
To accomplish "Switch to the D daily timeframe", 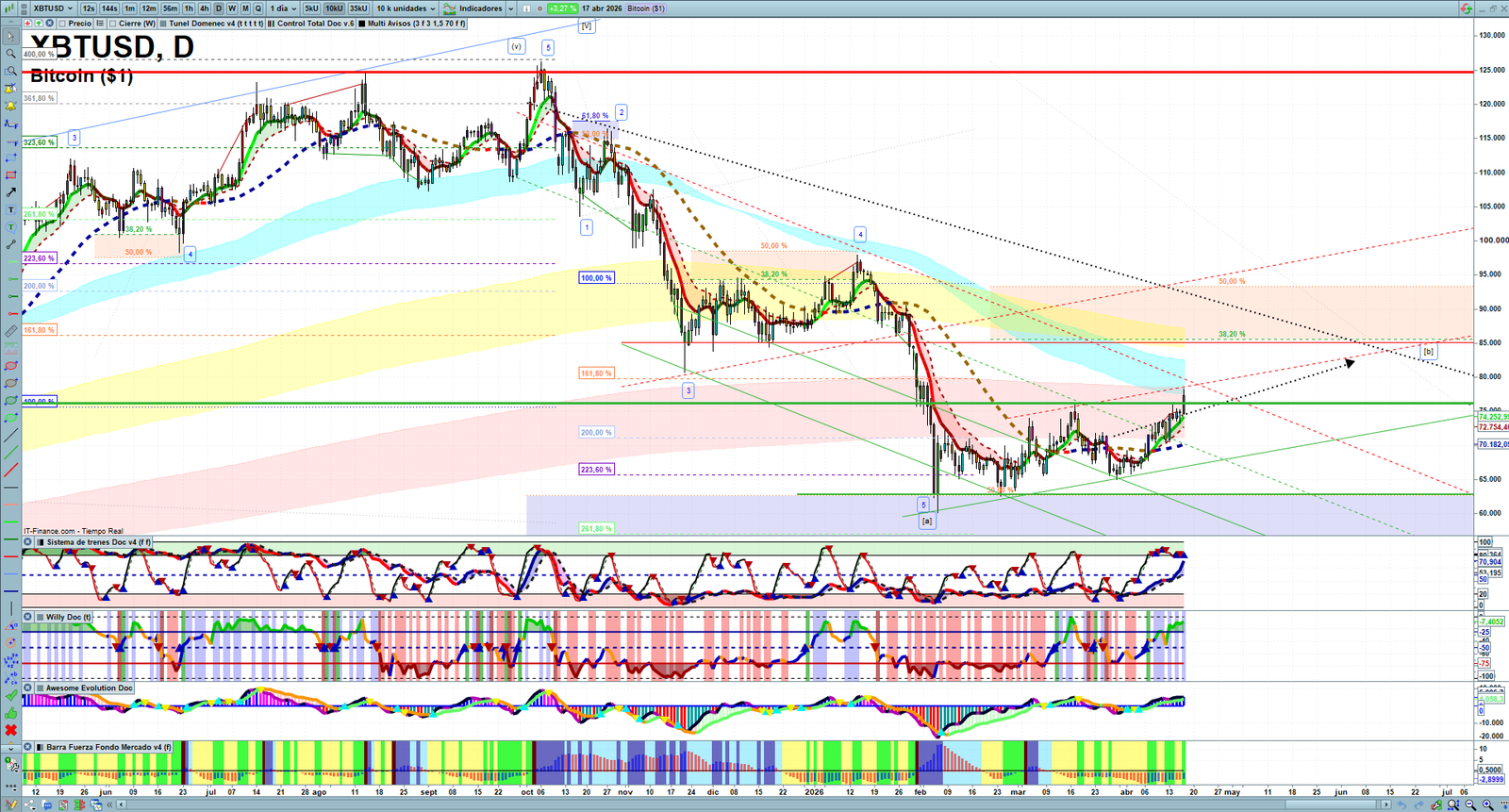I will [219, 8].
